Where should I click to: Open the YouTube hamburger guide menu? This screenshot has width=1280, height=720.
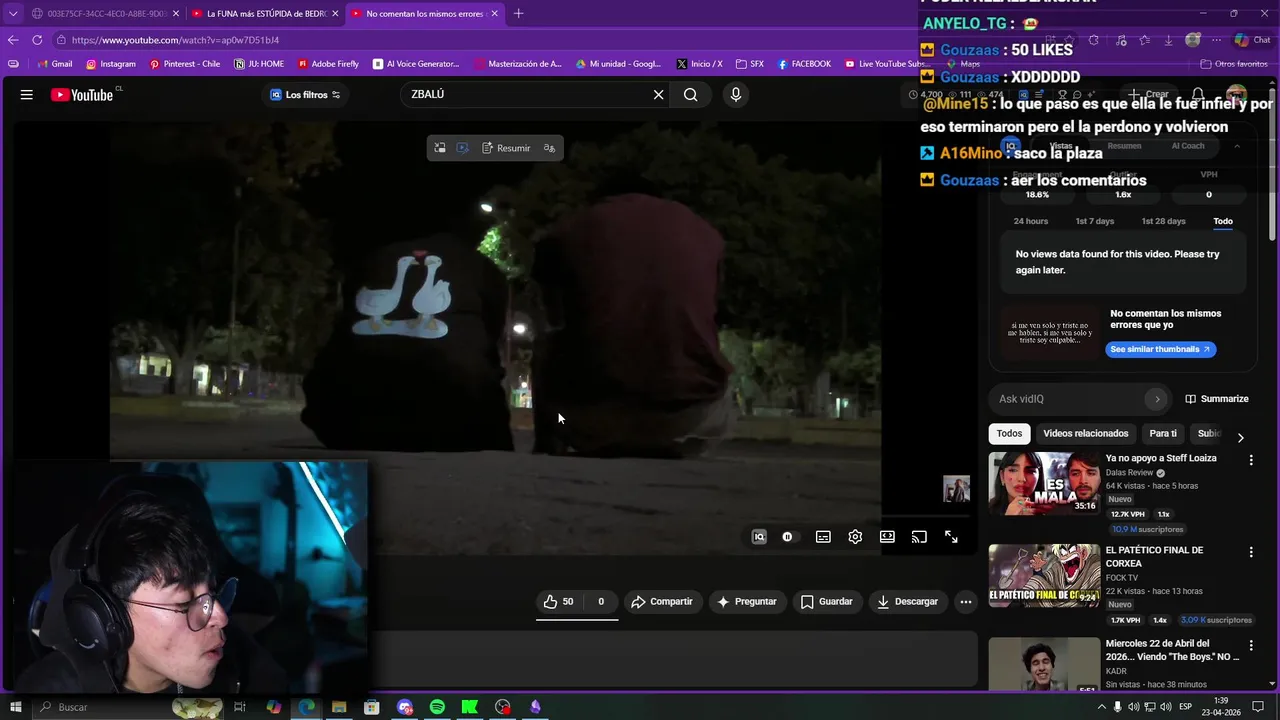[x=27, y=95]
